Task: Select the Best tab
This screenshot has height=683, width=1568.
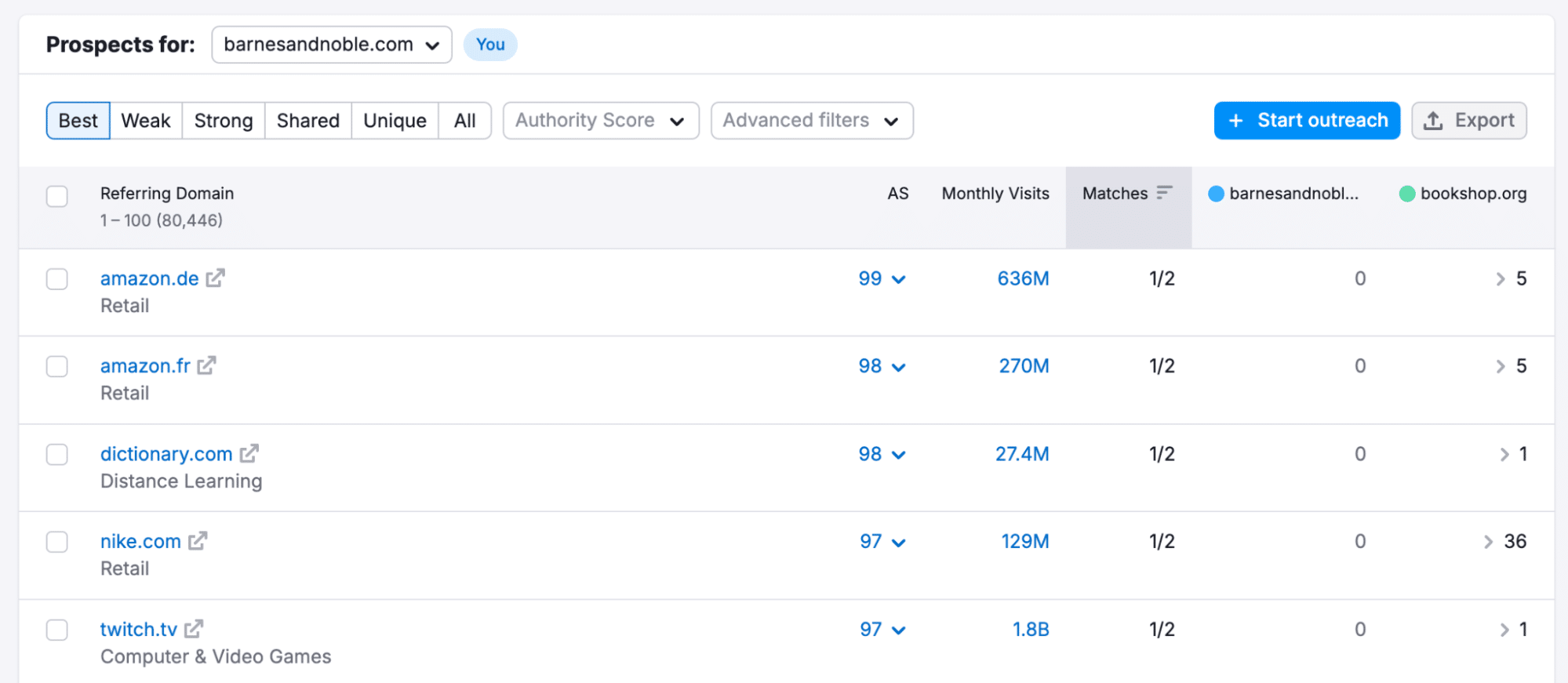Action: coord(78,121)
